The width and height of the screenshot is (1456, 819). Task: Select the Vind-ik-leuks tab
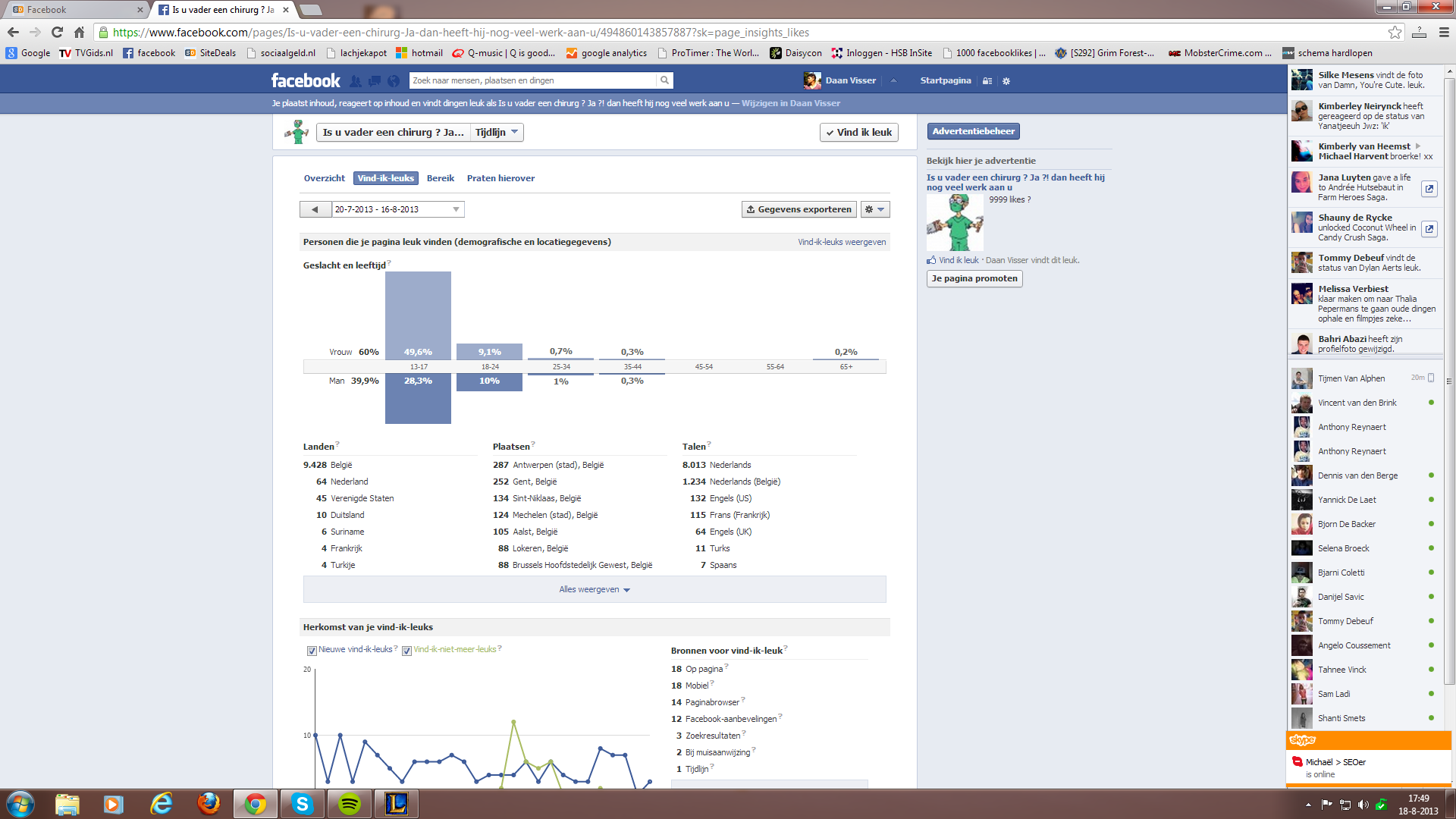(386, 178)
